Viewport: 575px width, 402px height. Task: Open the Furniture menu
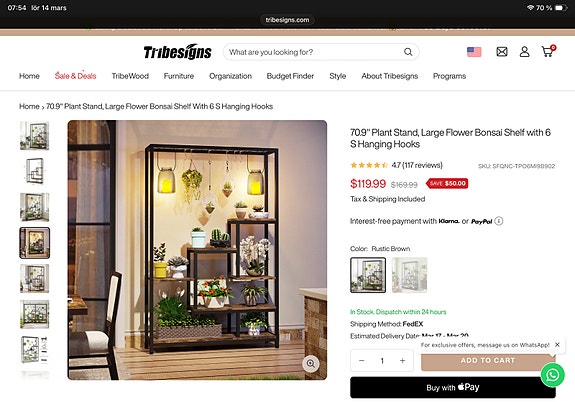(179, 76)
